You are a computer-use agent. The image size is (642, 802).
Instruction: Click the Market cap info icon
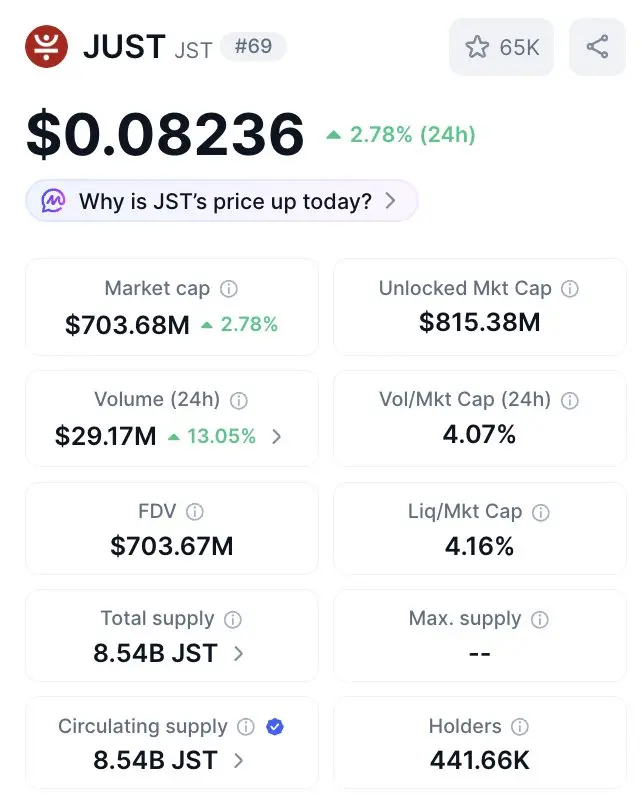pyautogui.click(x=229, y=289)
